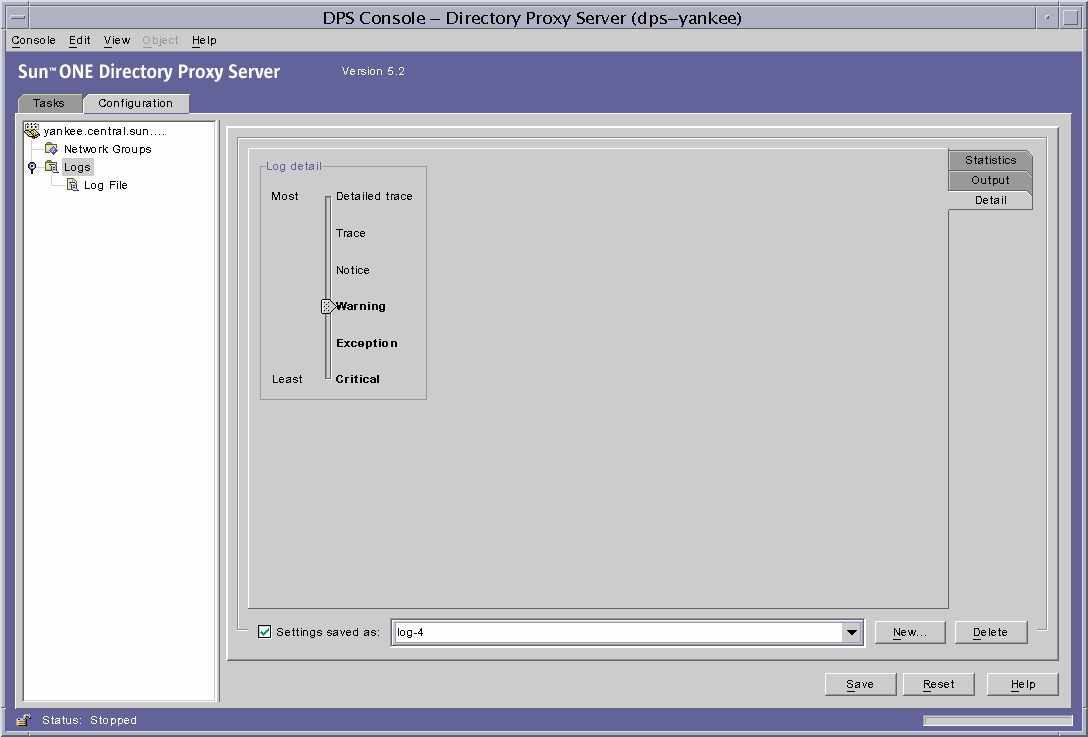The width and height of the screenshot is (1088, 737).
Task: Click the Warning level label
Action: [x=361, y=306]
